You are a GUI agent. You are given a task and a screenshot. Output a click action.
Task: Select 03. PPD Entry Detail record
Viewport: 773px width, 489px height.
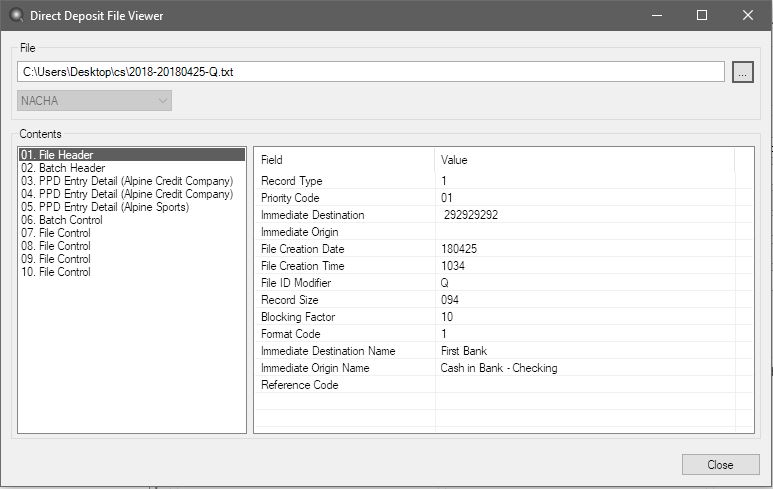tap(126, 181)
